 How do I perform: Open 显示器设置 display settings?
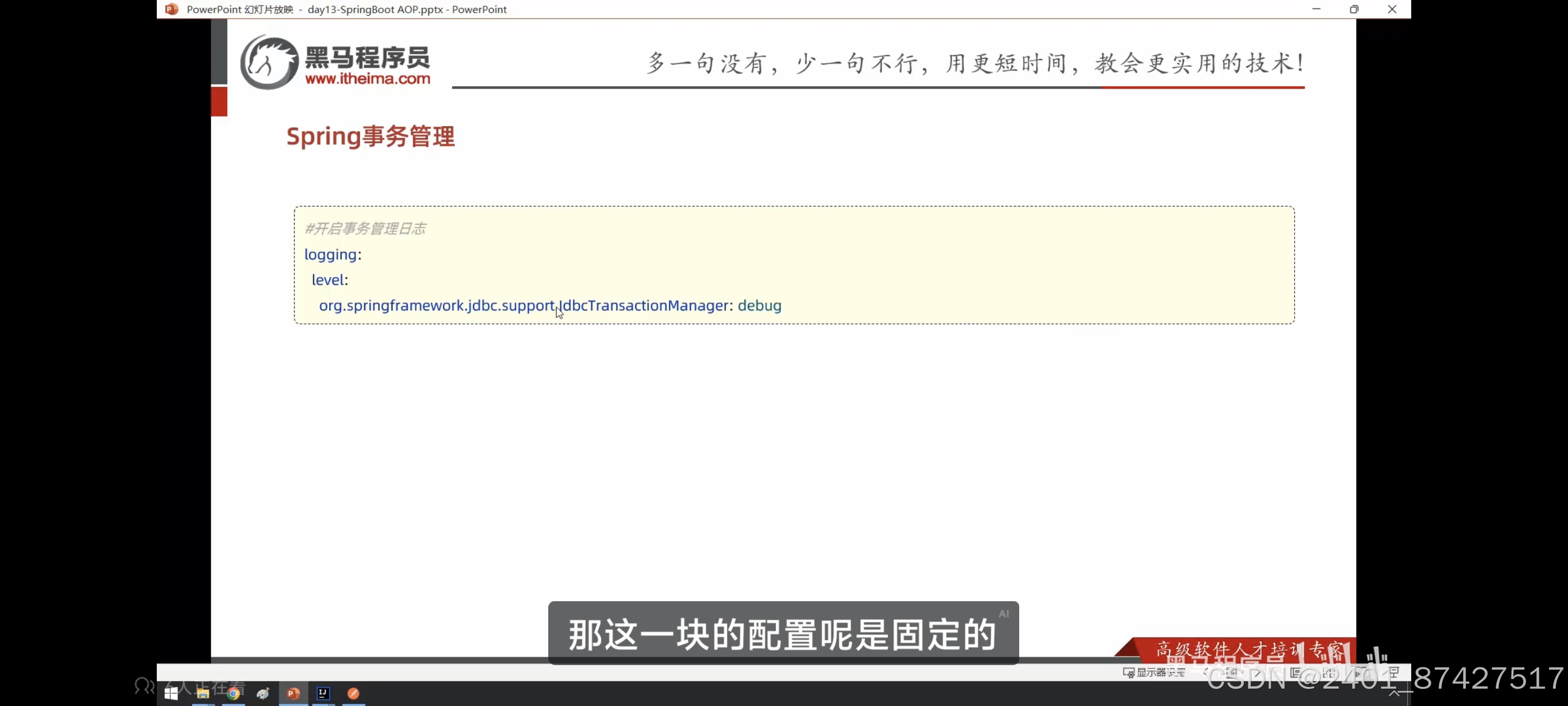pos(1155,672)
